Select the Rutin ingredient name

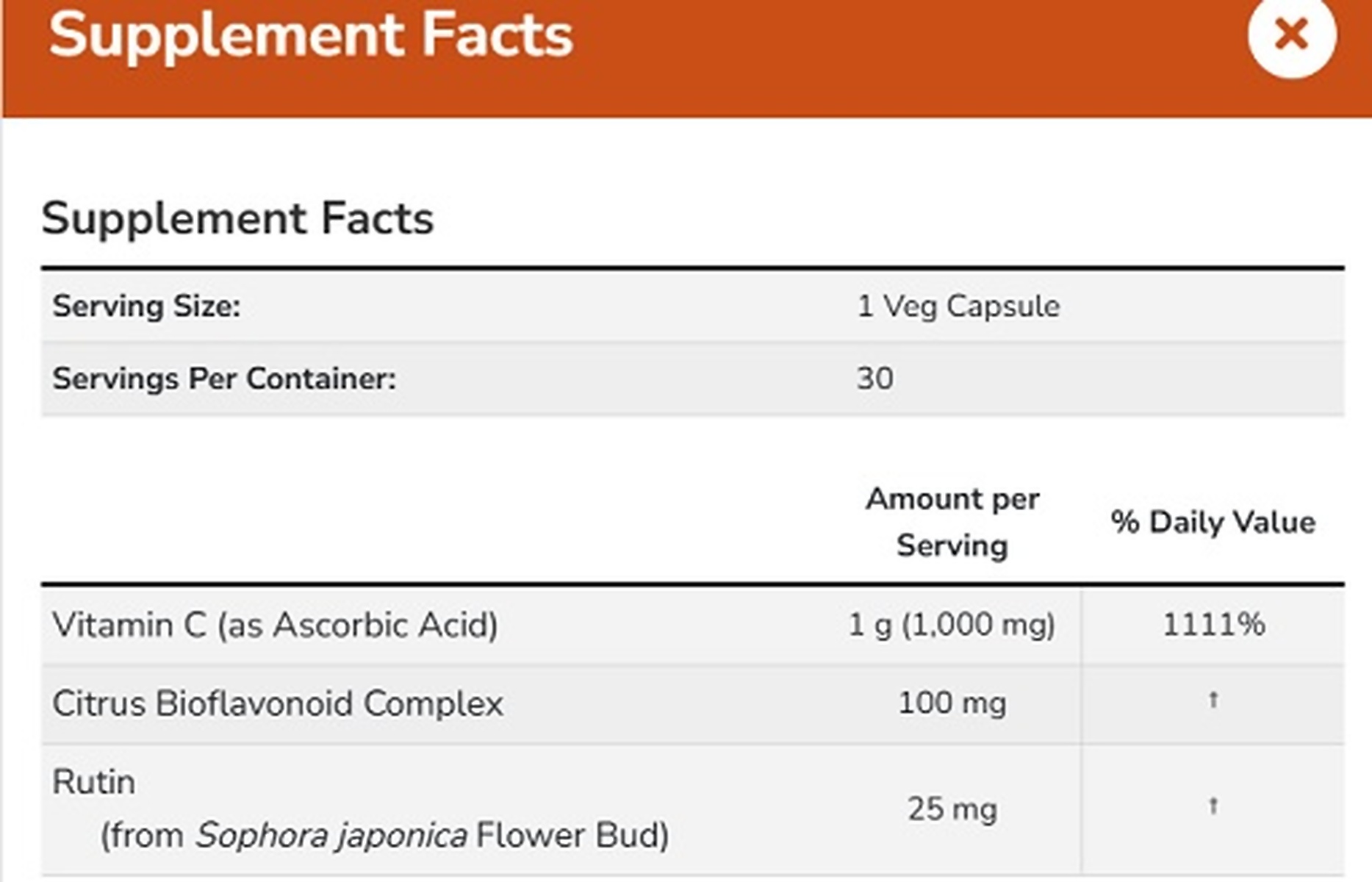coord(93,782)
